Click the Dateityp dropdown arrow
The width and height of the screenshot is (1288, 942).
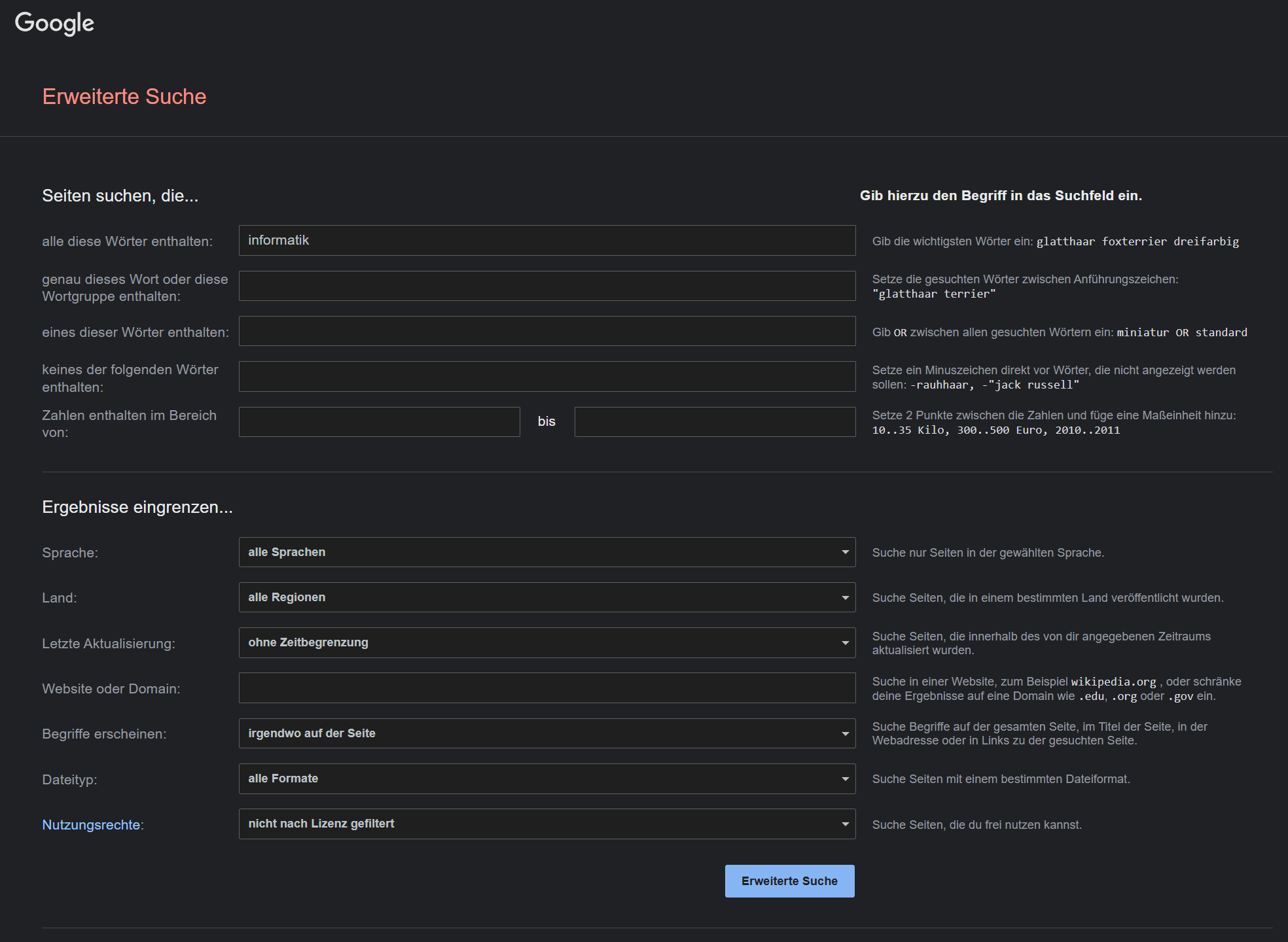point(845,778)
